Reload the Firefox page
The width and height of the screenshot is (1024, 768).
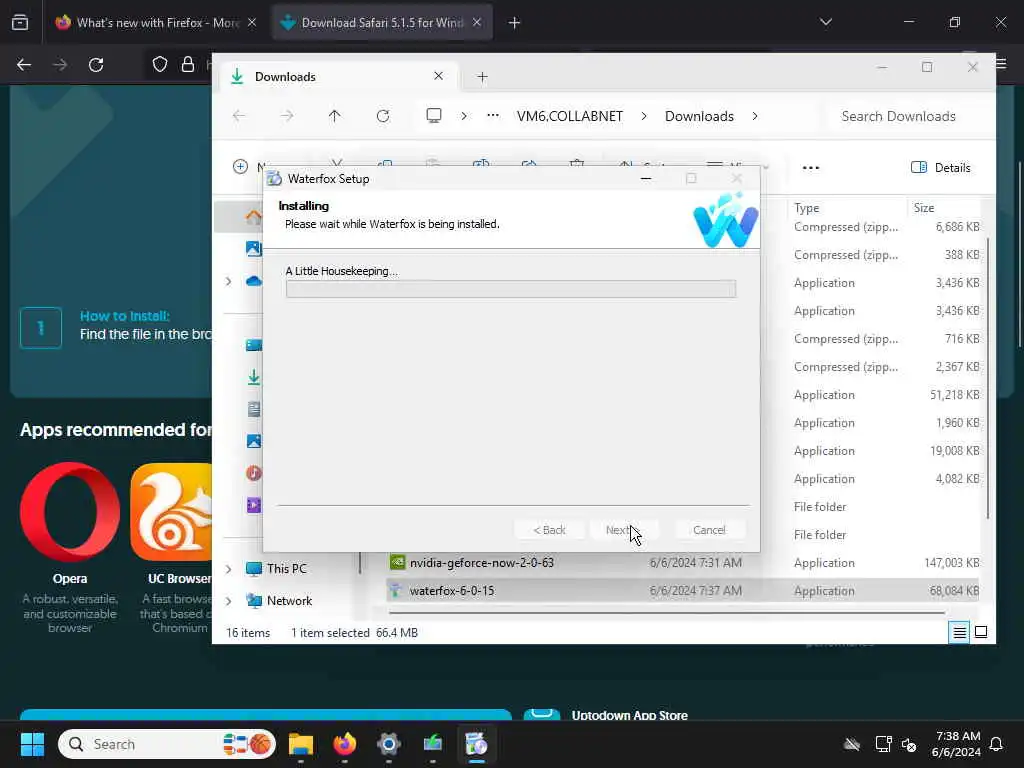click(96, 65)
